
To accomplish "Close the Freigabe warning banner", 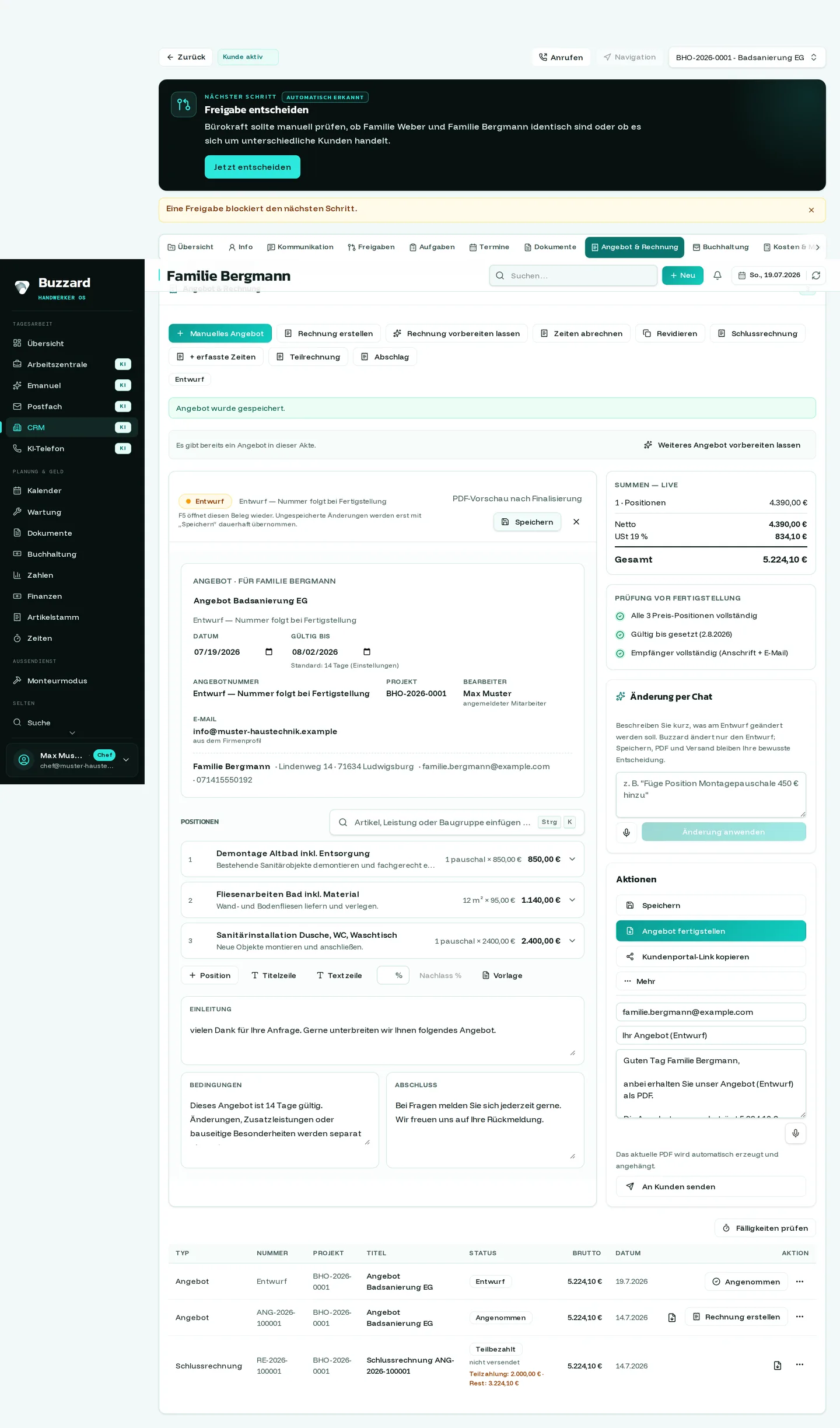I will (x=811, y=210).
